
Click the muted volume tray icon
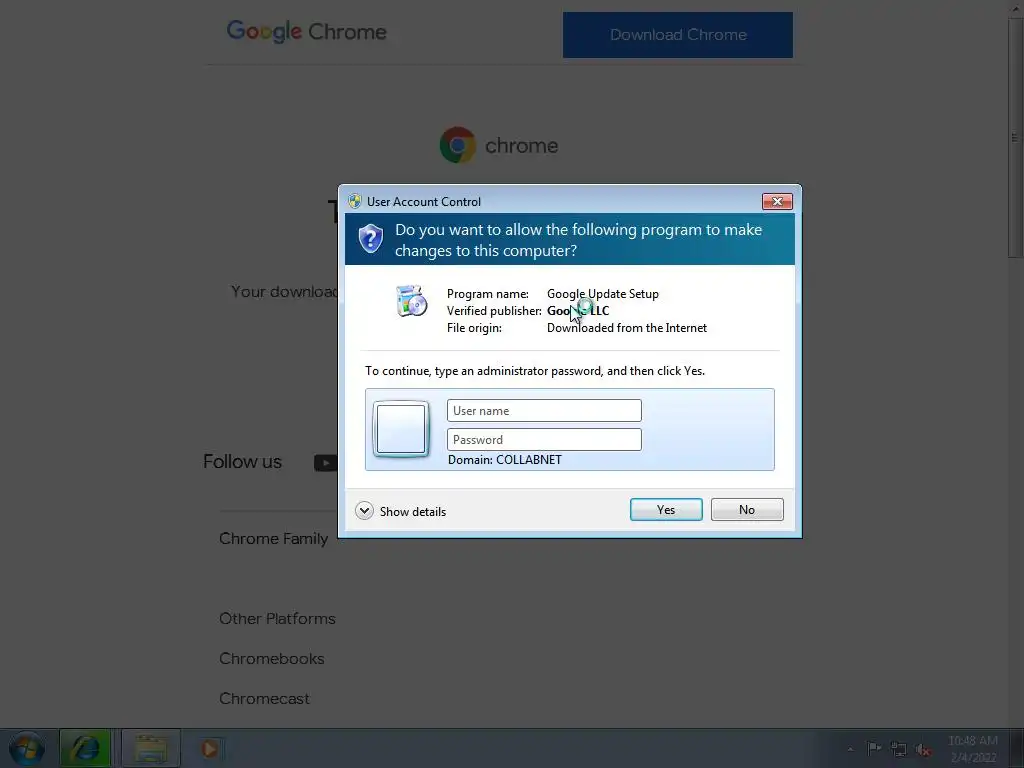click(923, 750)
